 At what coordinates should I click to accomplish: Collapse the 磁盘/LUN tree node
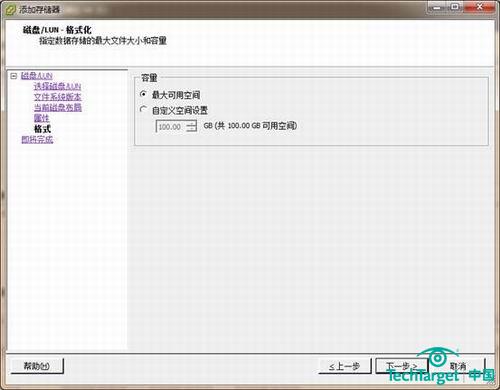point(13,76)
